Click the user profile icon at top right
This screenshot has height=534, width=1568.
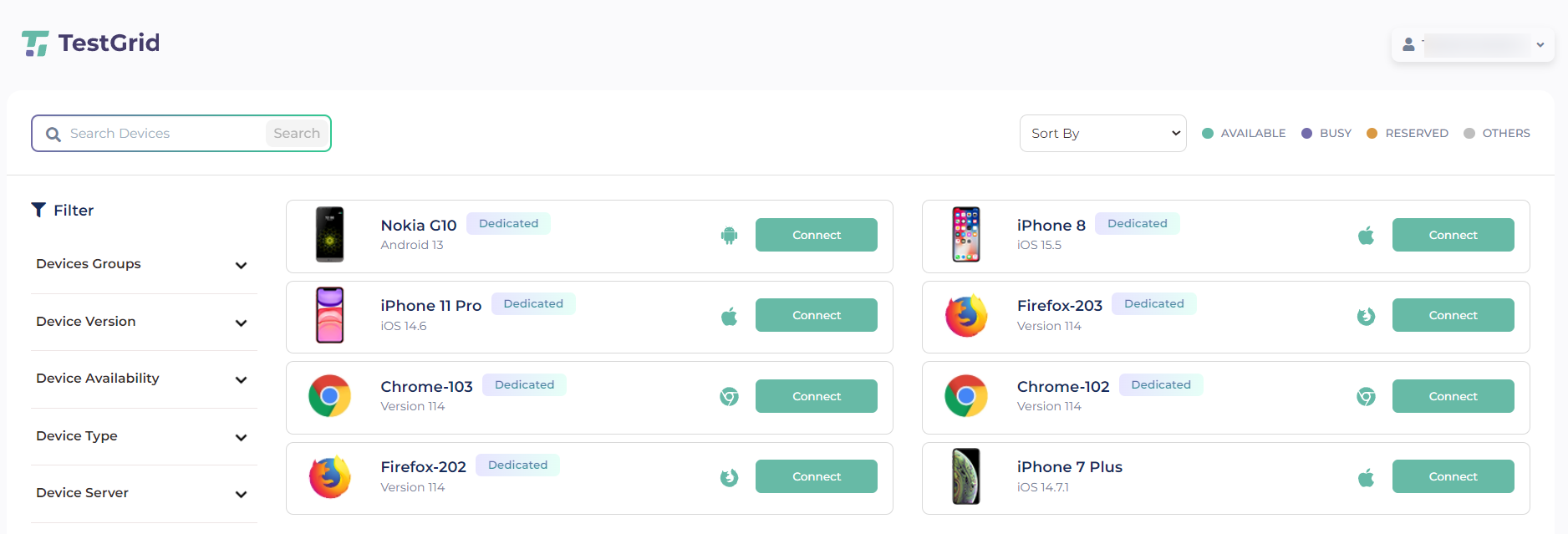coord(1408,44)
